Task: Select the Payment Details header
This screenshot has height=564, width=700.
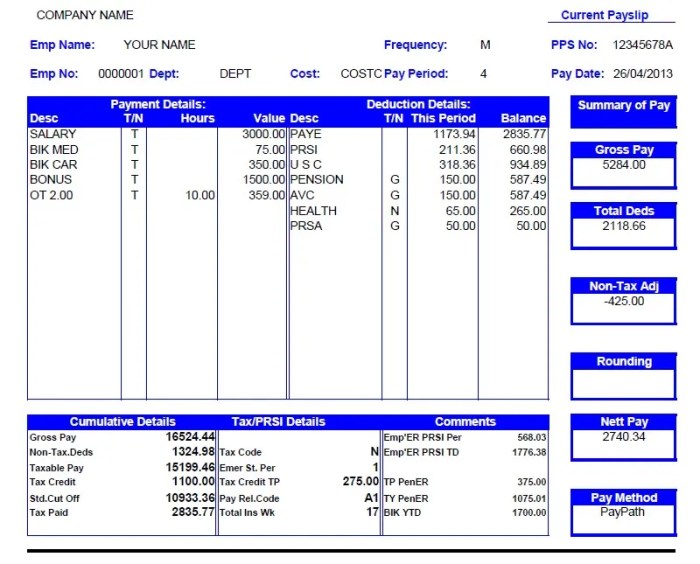Action: (x=158, y=104)
